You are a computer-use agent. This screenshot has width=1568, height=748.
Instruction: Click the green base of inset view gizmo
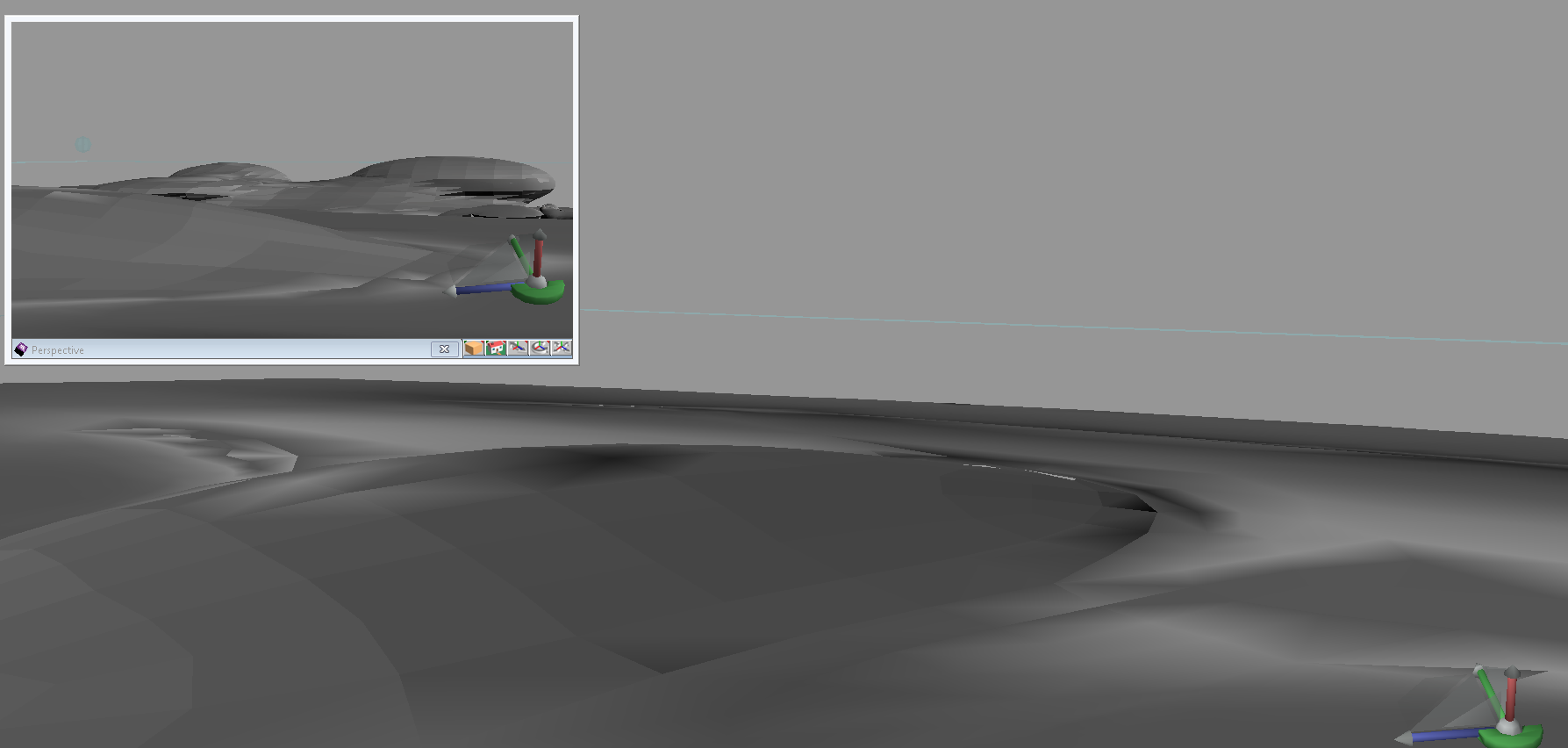(x=538, y=293)
